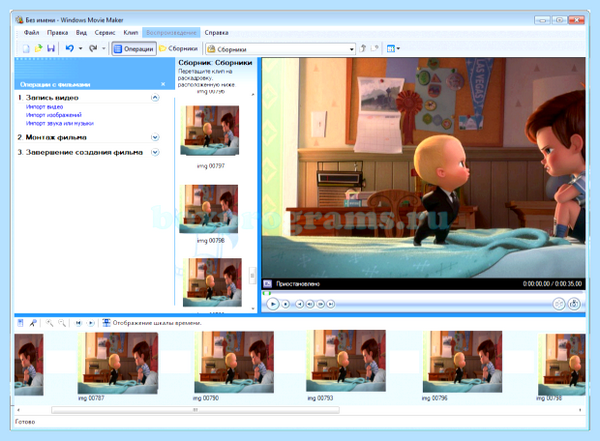Open the Сборники collection combo box
The height and width of the screenshot is (441, 600).
click(x=280, y=49)
